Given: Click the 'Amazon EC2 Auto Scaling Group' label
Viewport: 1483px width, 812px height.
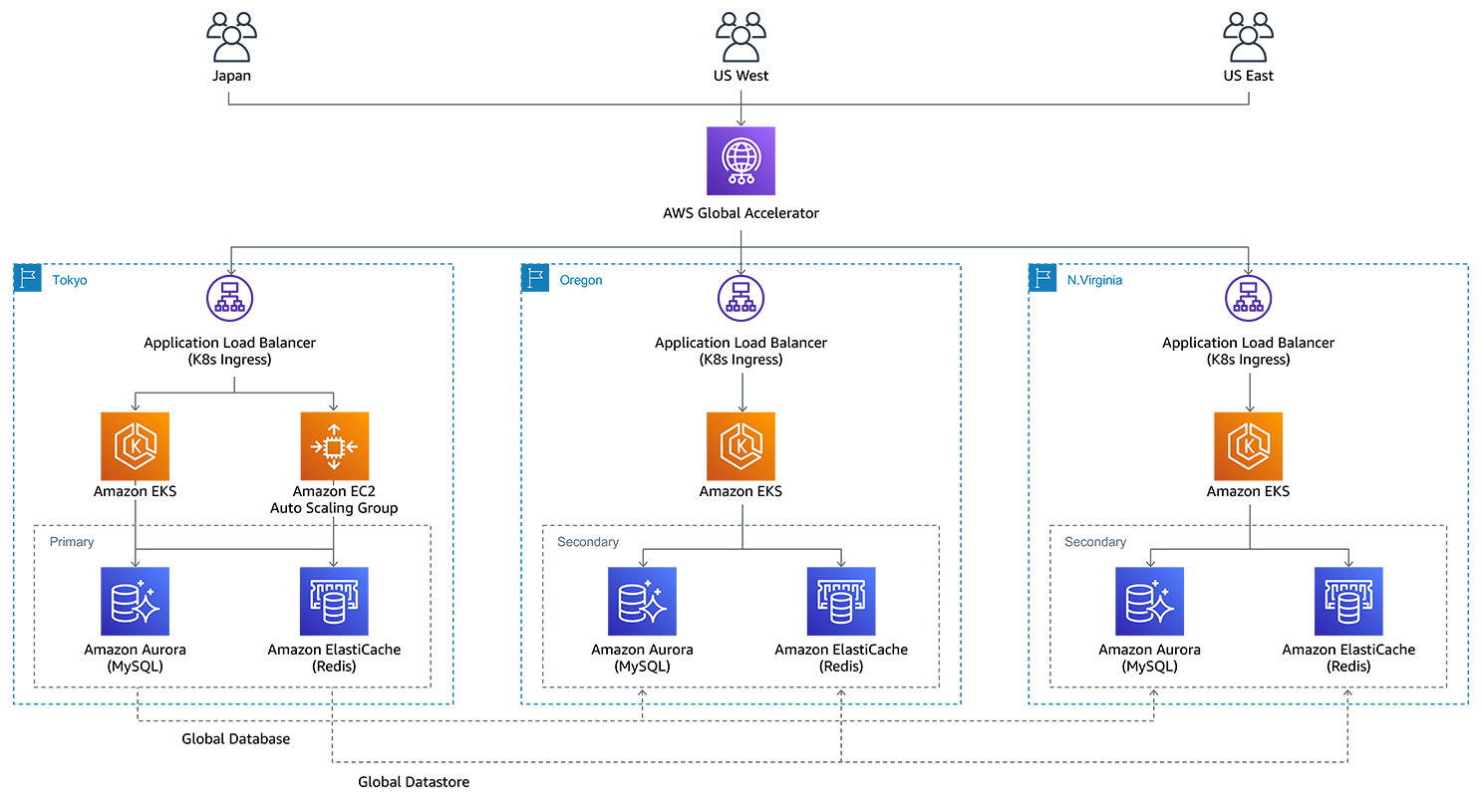Looking at the screenshot, I should 334,499.
